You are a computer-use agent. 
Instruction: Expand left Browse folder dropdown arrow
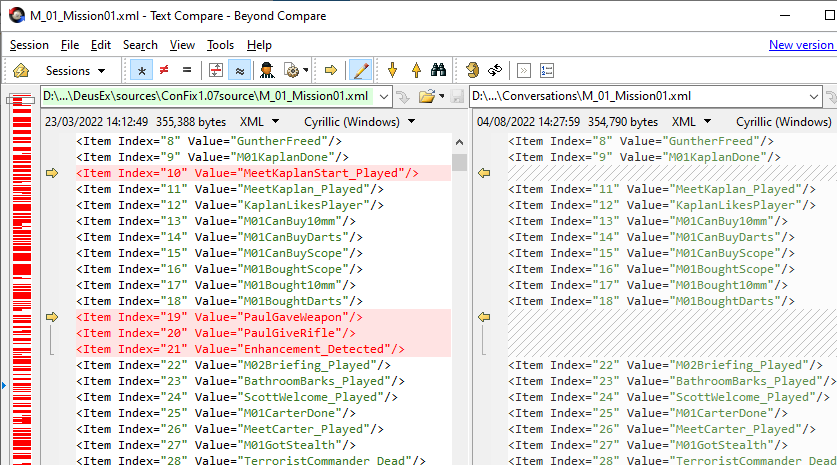click(x=441, y=97)
